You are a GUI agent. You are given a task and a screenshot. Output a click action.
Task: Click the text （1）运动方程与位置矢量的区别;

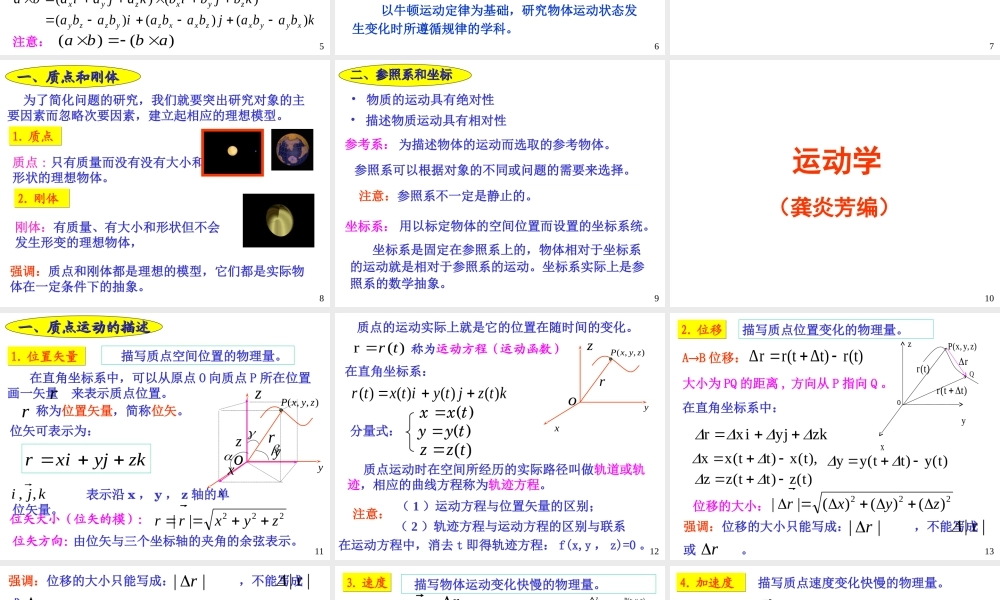click(x=497, y=506)
